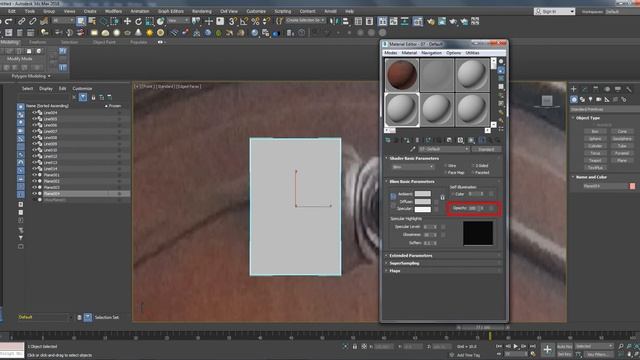Click the Diffuse color swatch

click(422, 202)
